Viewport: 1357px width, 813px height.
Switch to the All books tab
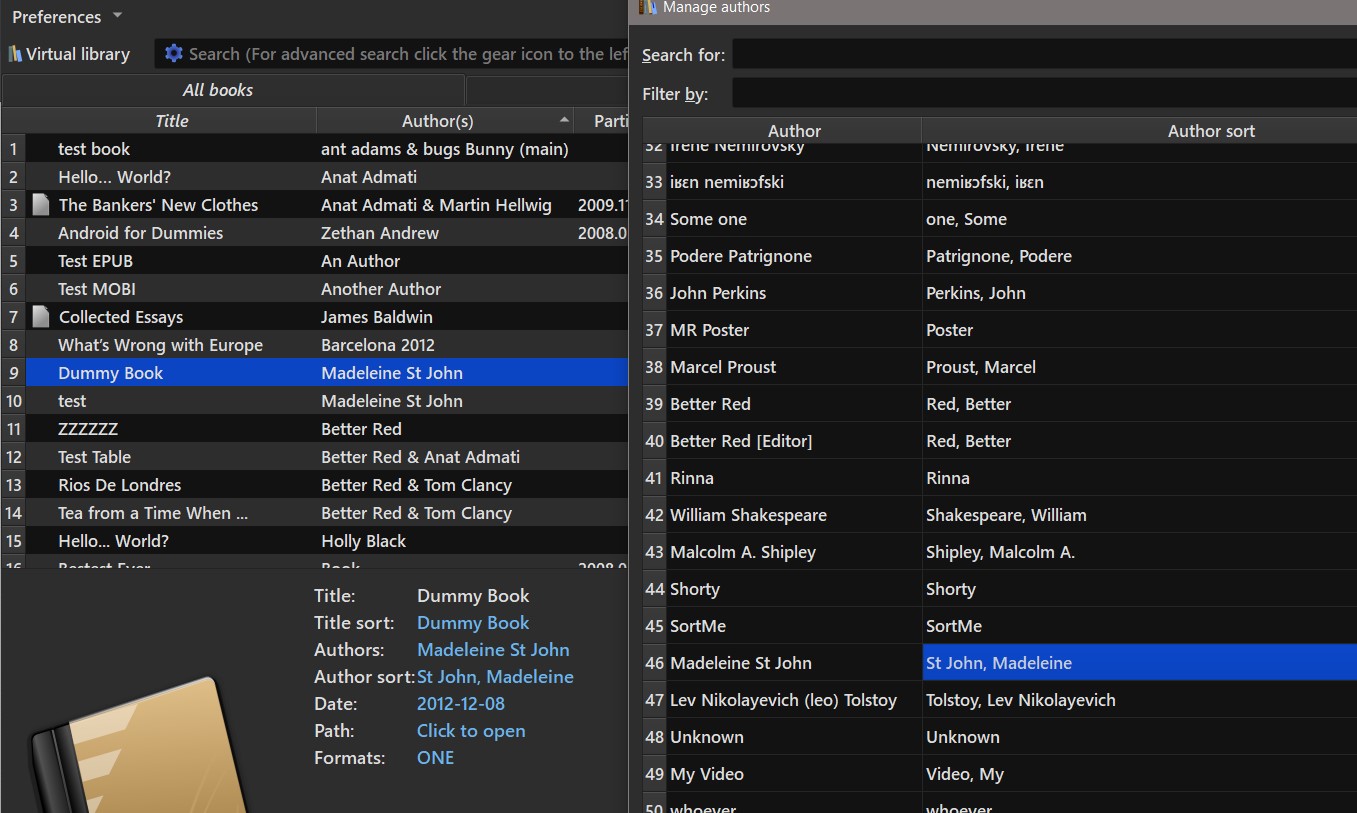click(x=218, y=90)
